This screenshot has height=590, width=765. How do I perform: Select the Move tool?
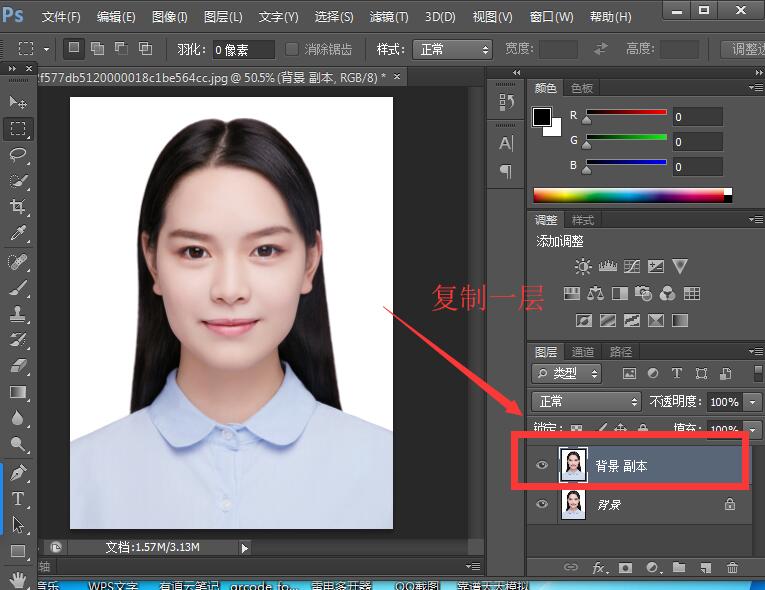point(18,102)
